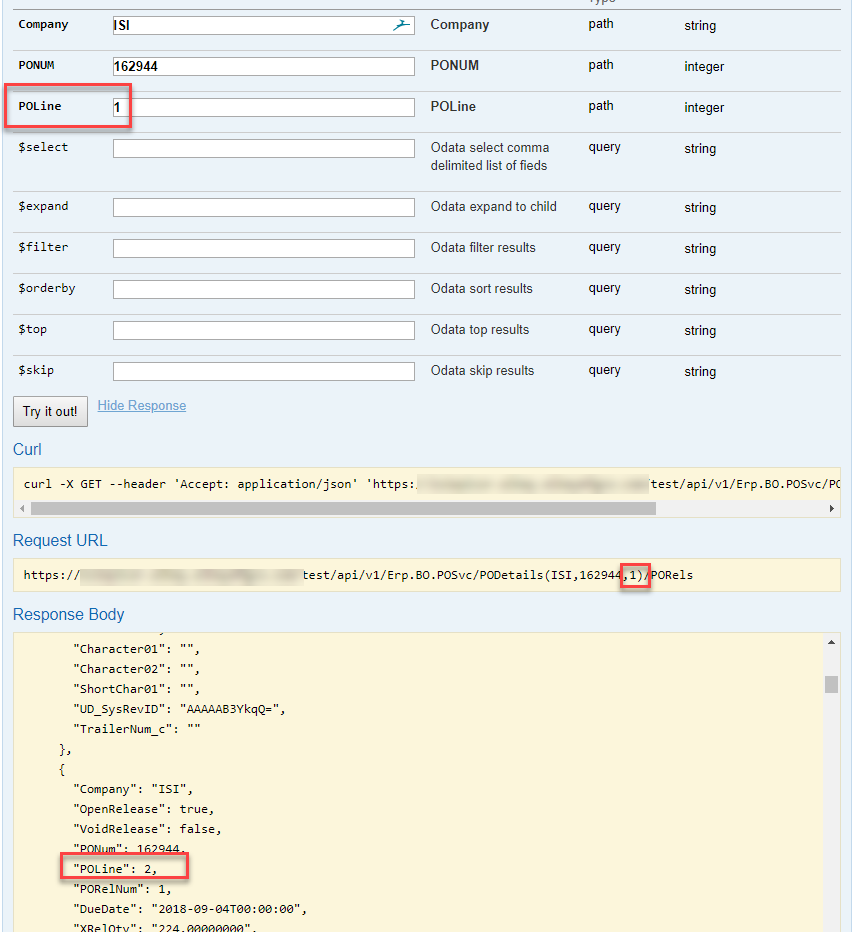Click the autofill icon in Company field

pos(402,25)
